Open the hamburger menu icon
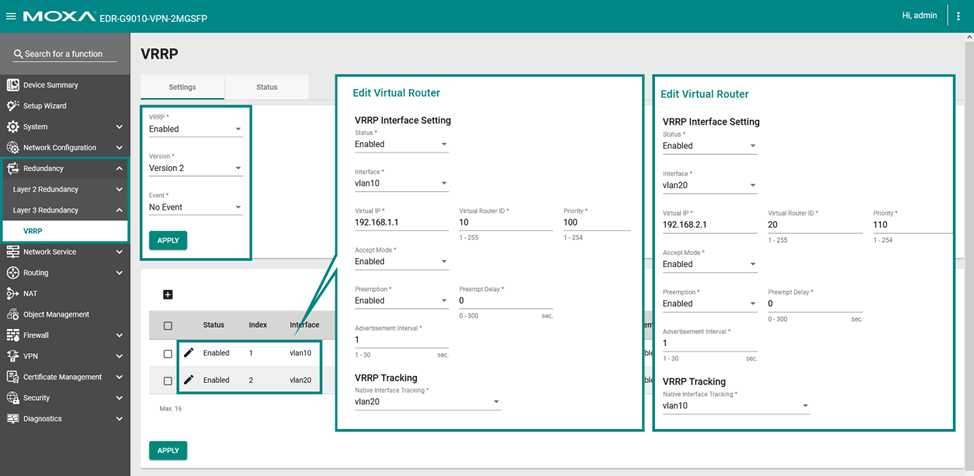 pyautogui.click(x=11, y=16)
